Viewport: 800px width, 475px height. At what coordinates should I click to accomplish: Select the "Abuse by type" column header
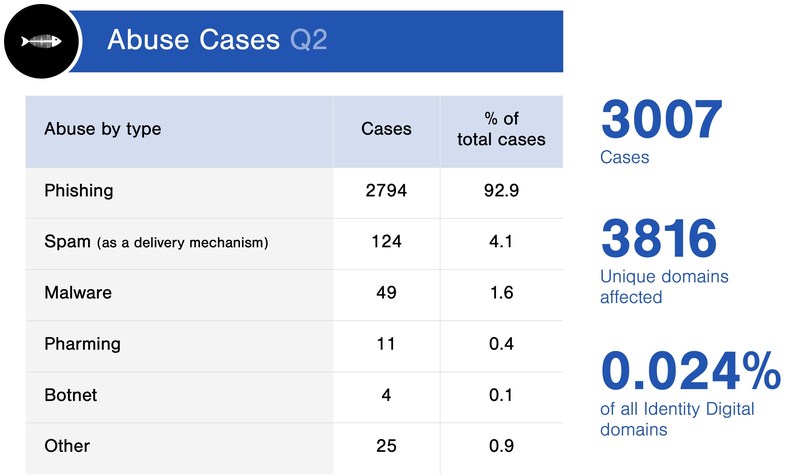(102, 129)
